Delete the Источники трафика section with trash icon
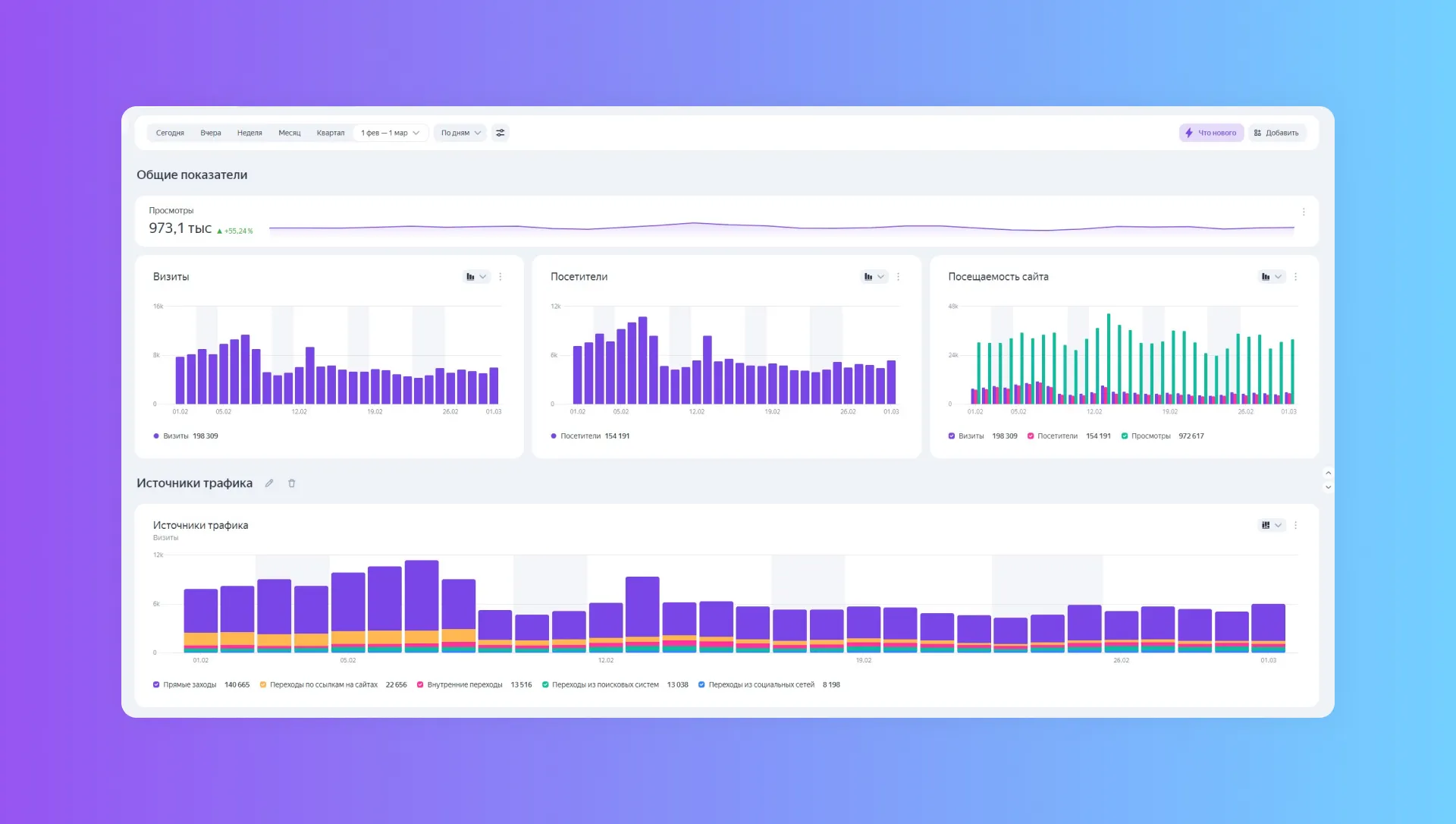1456x824 pixels. [292, 483]
